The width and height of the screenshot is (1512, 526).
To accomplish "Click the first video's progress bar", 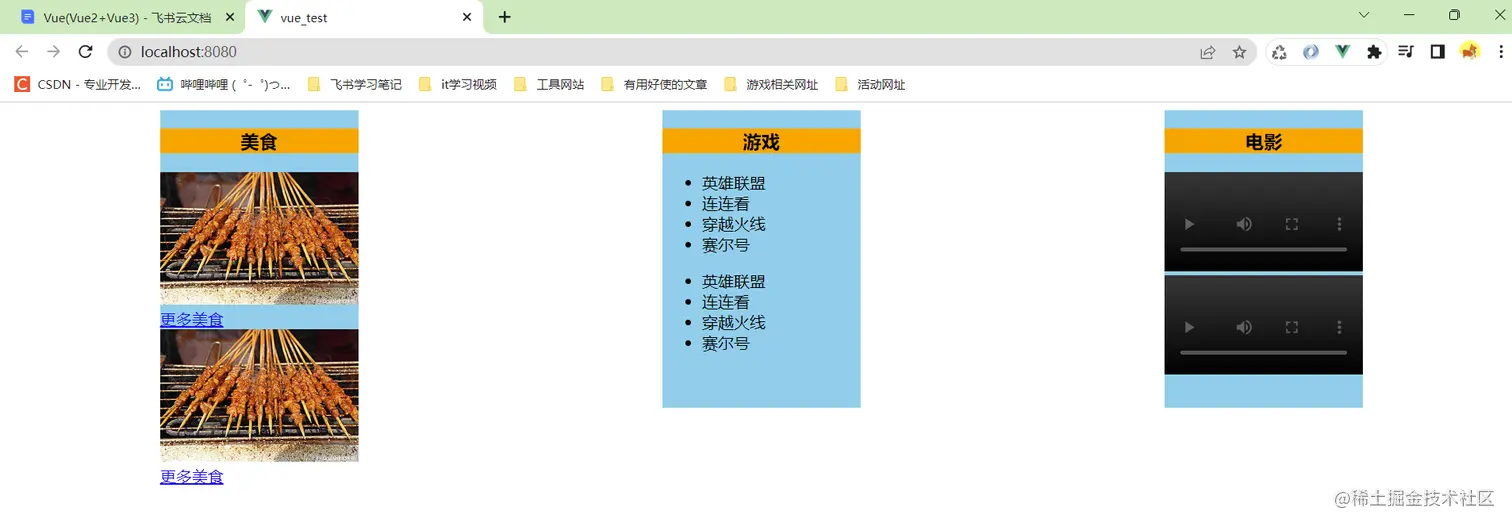I will (1263, 249).
